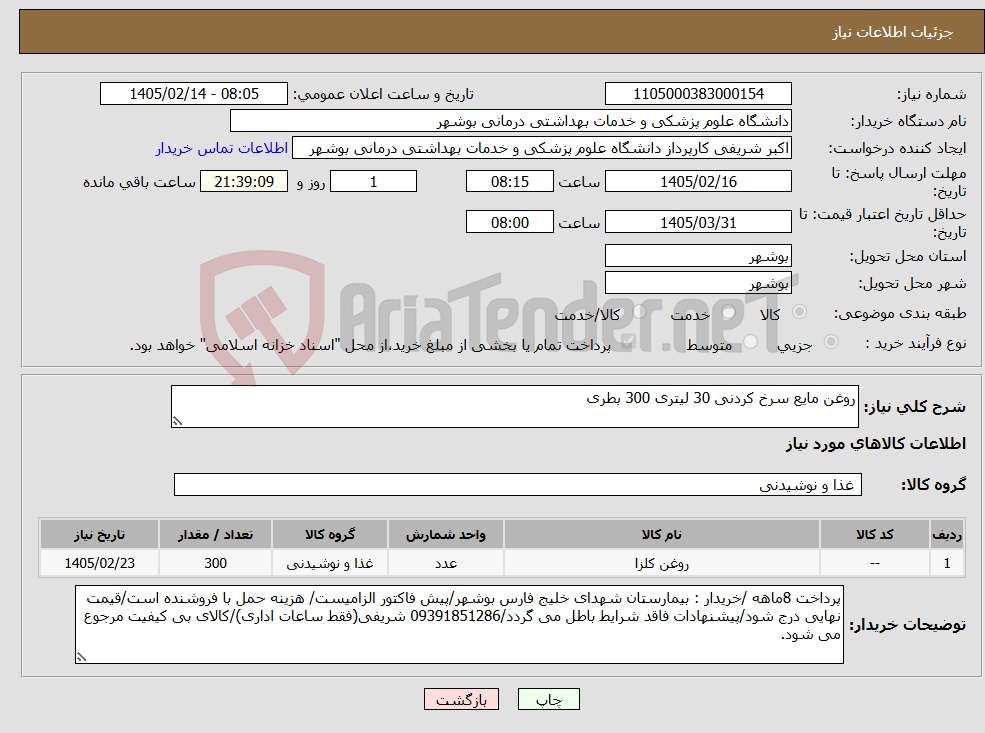Click the unit cell عدد

445,563
